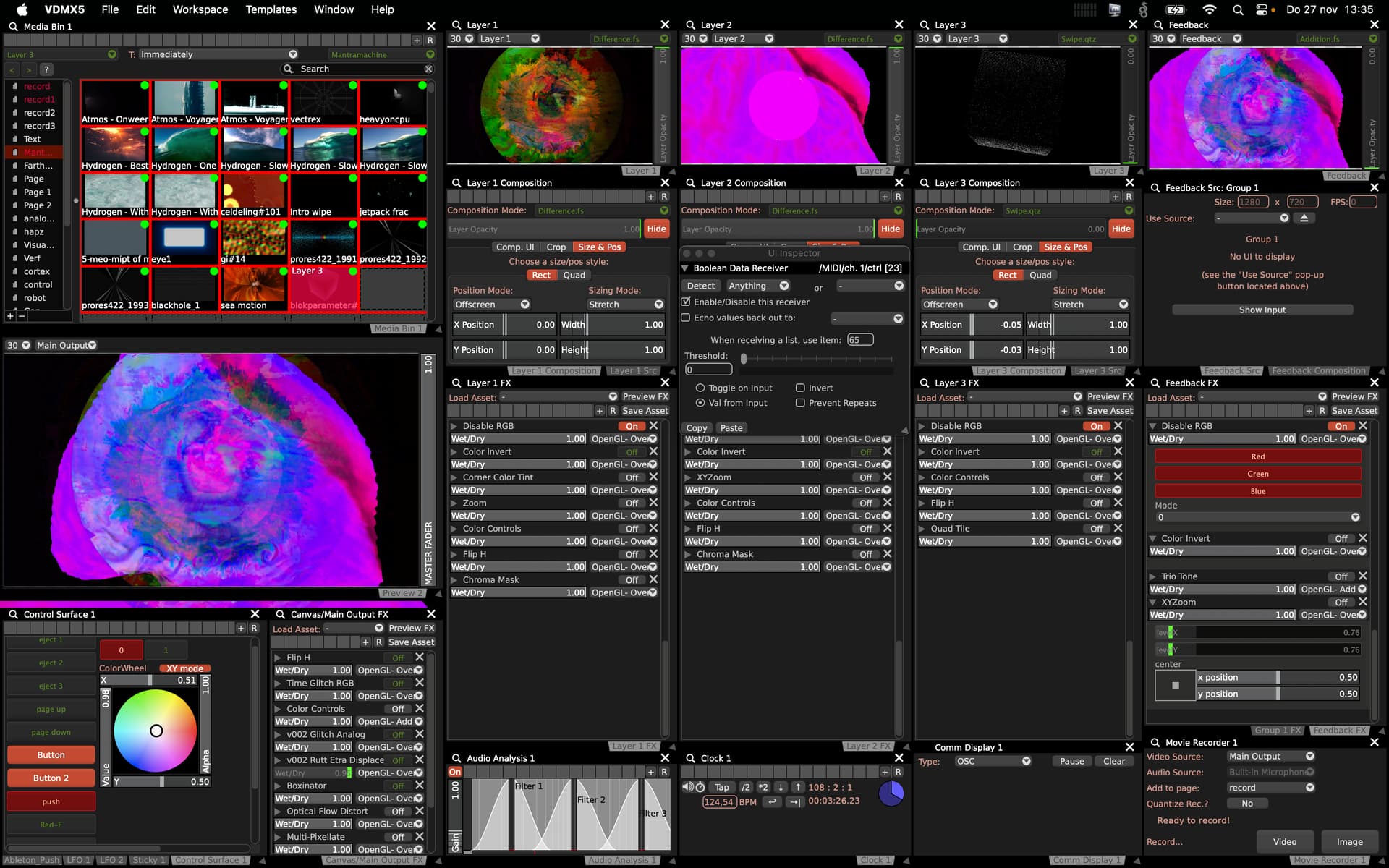The image size is (1389, 868).
Task: Open the macOS Spotlight search icon
Action: click(x=1238, y=9)
